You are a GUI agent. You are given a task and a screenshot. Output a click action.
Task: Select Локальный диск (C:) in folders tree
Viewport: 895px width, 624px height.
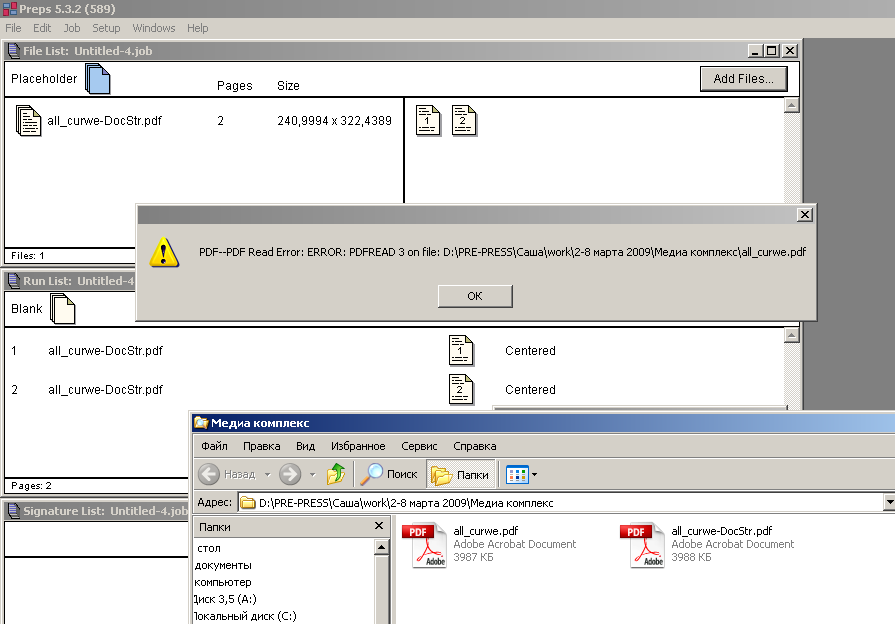tap(245, 616)
